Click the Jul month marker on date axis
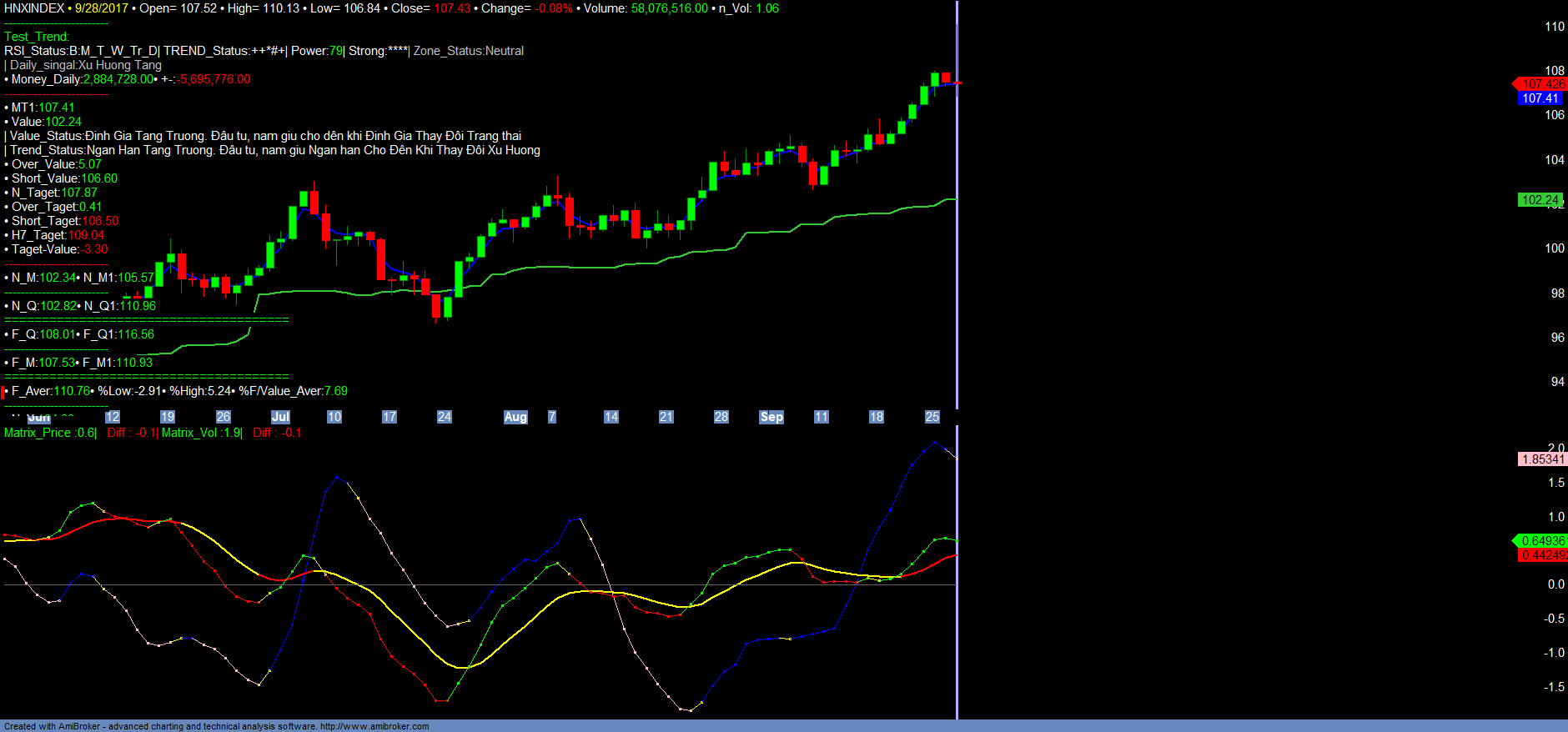 [x=280, y=417]
